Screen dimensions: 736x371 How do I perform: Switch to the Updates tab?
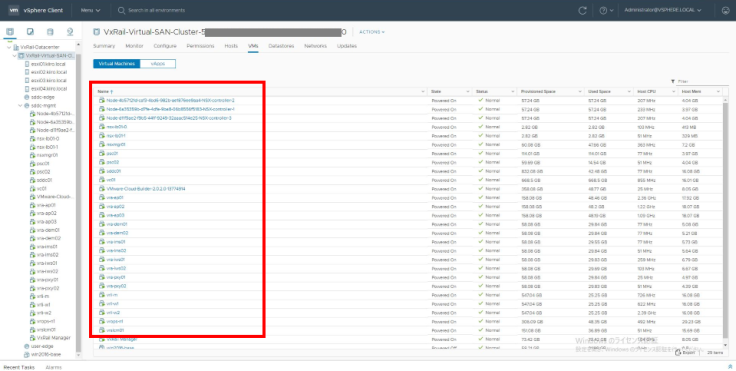[x=347, y=46]
